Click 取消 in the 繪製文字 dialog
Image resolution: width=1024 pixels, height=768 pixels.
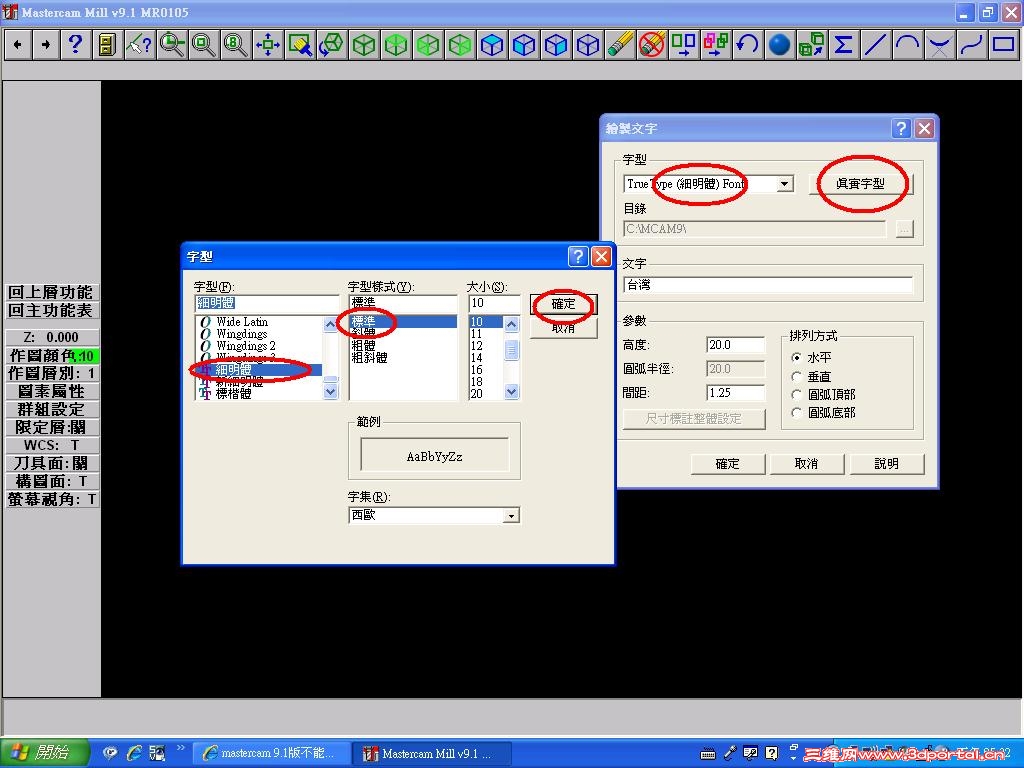807,464
